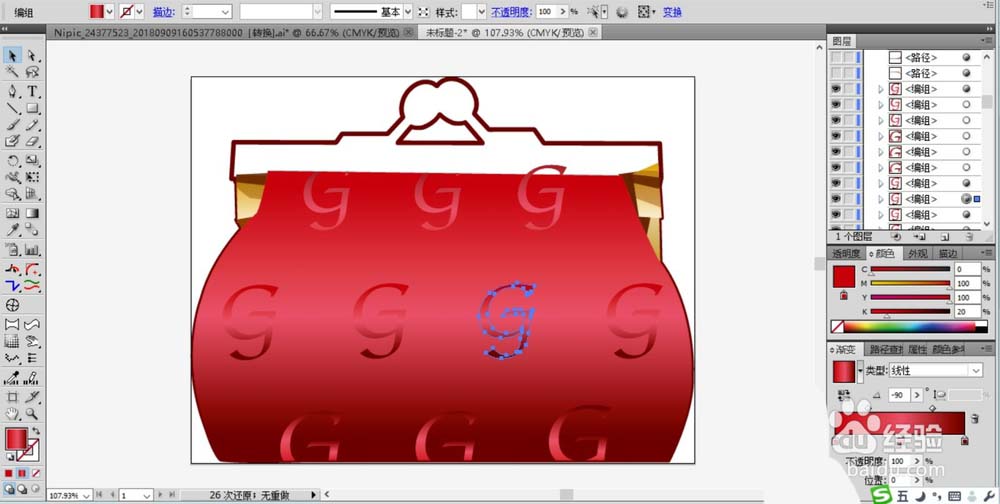Choose the Mesh tool
Viewport: 1000px width, 504px height.
pos(12,213)
